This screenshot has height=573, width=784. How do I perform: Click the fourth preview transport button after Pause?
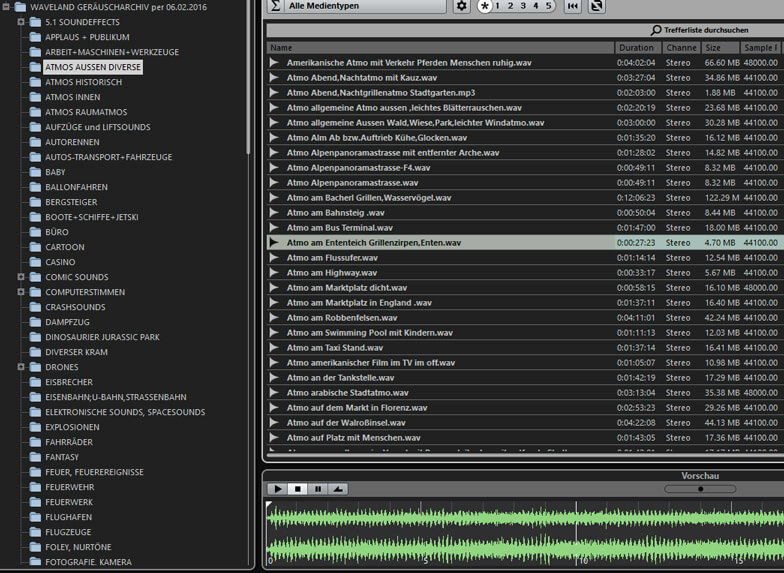(338, 489)
